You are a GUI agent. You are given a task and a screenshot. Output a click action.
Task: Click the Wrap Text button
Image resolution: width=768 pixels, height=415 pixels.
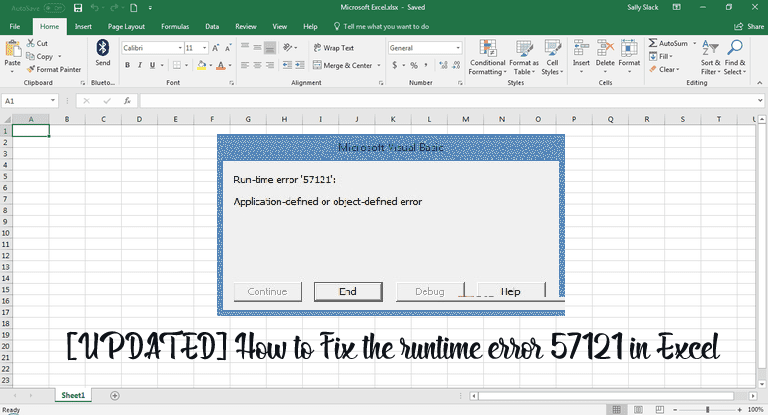click(333, 48)
